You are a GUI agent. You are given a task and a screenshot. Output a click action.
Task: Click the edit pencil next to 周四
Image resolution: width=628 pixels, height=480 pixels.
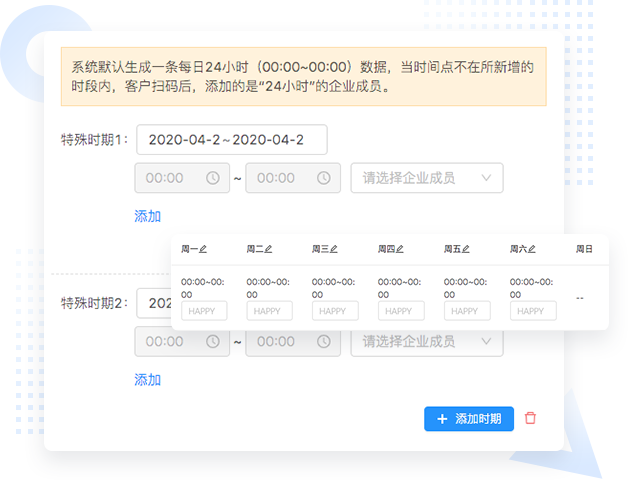point(400,248)
